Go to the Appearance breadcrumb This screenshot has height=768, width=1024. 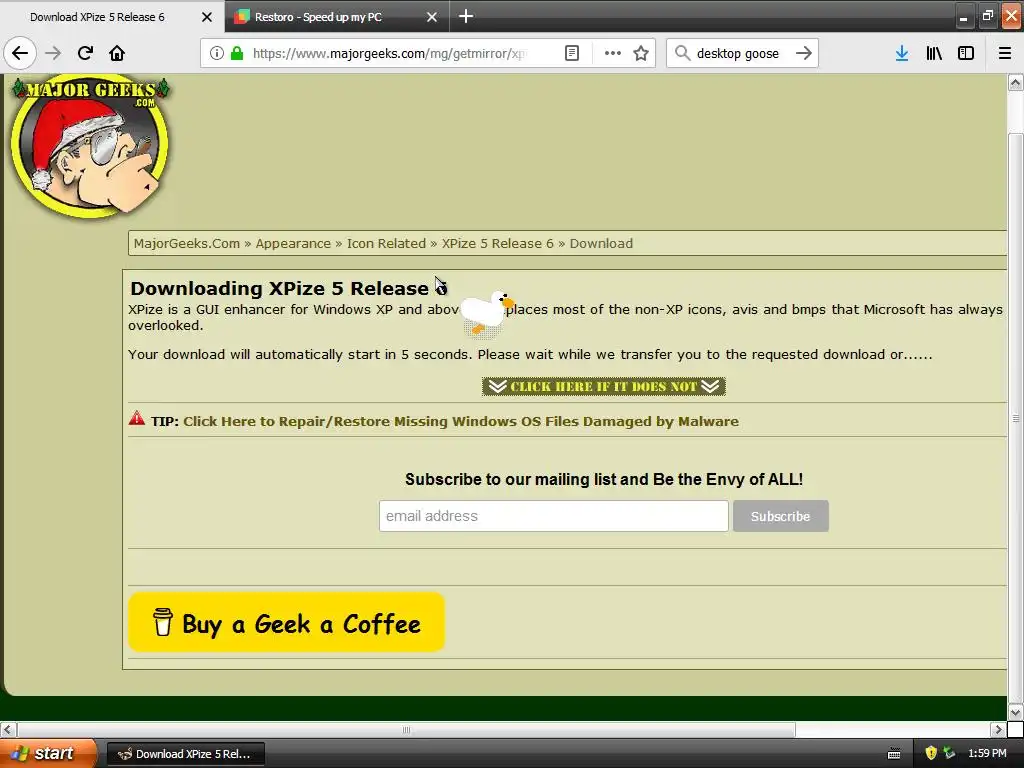coord(293,244)
